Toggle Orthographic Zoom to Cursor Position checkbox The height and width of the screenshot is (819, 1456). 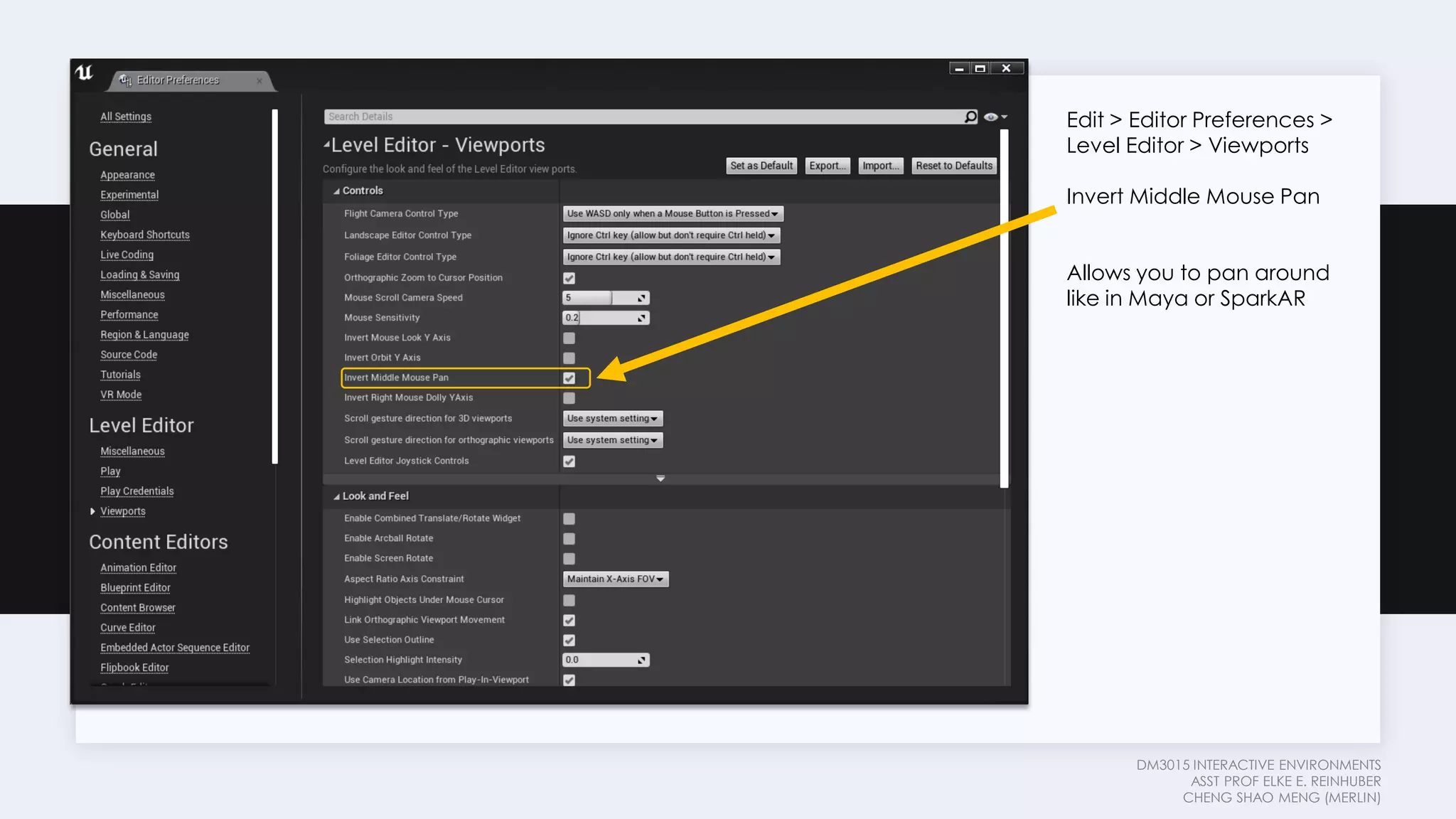pos(569,278)
